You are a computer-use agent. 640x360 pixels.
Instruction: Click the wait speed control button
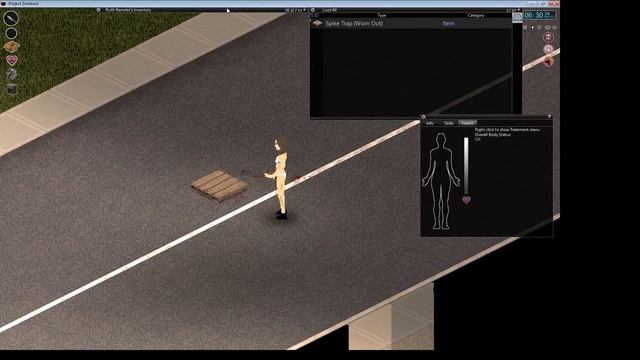tap(554, 27)
